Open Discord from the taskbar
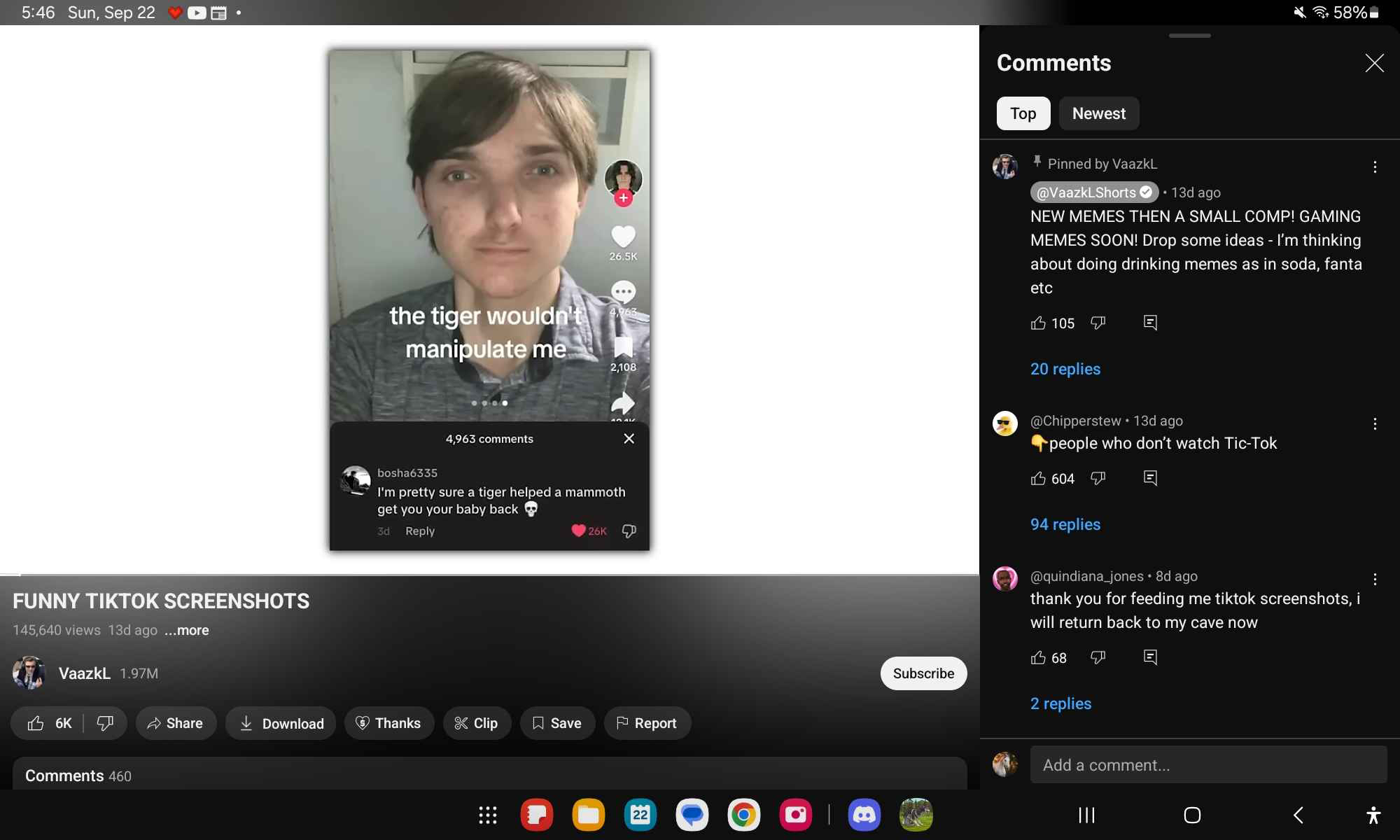The image size is (1400, 840). [864, 815]
